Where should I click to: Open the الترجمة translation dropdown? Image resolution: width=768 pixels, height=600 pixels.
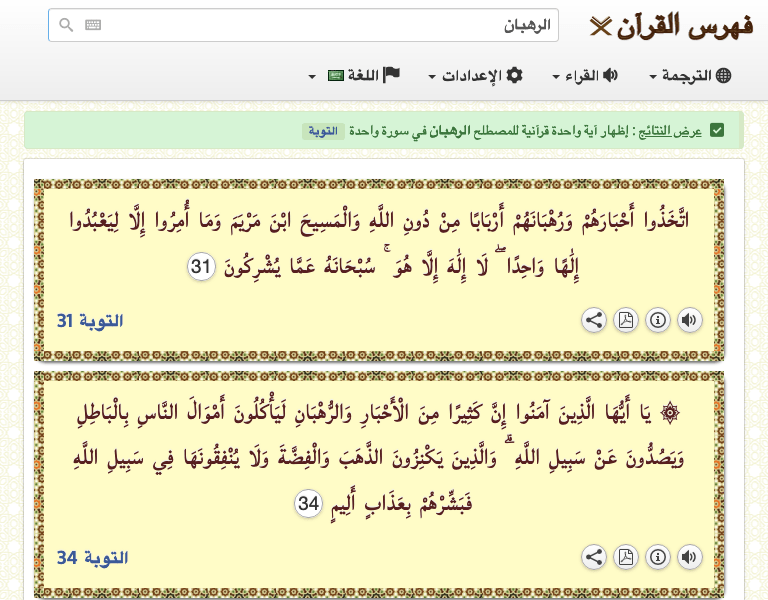pyautogui.click(x=690, y=75)
